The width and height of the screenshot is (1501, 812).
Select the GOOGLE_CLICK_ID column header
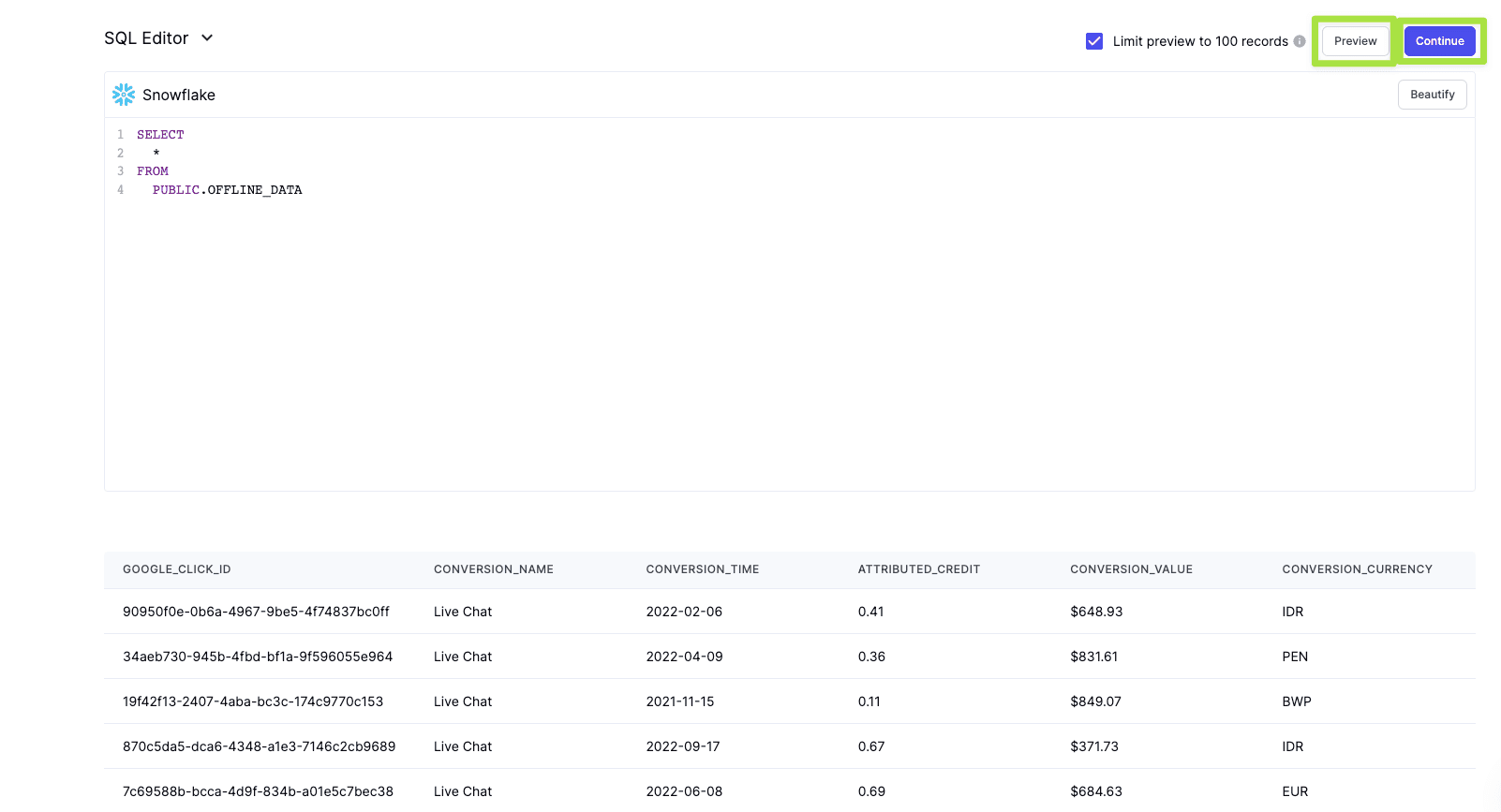(176, 569)
